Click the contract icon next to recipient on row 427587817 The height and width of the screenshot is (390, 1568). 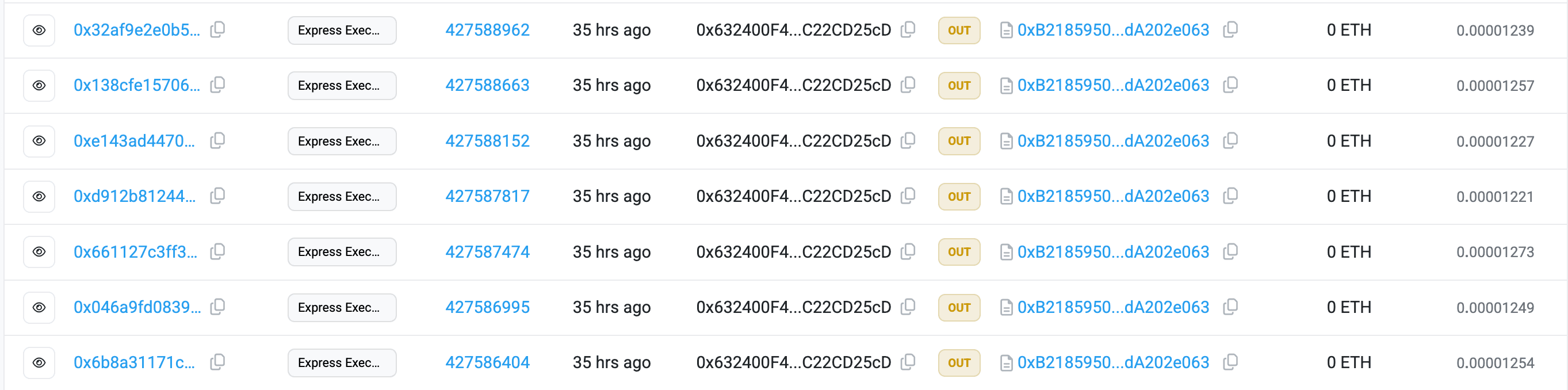click(1006, 196)
